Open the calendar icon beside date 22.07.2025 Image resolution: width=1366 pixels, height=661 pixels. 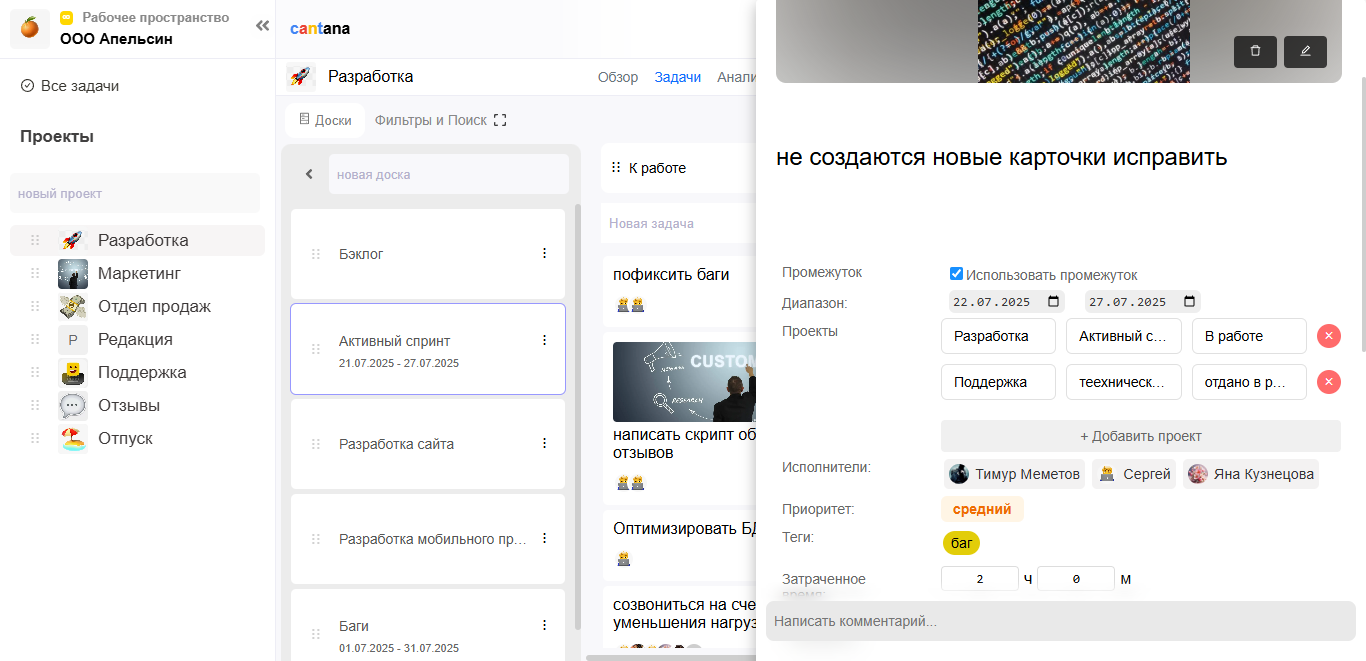[x=1053, y=301]
